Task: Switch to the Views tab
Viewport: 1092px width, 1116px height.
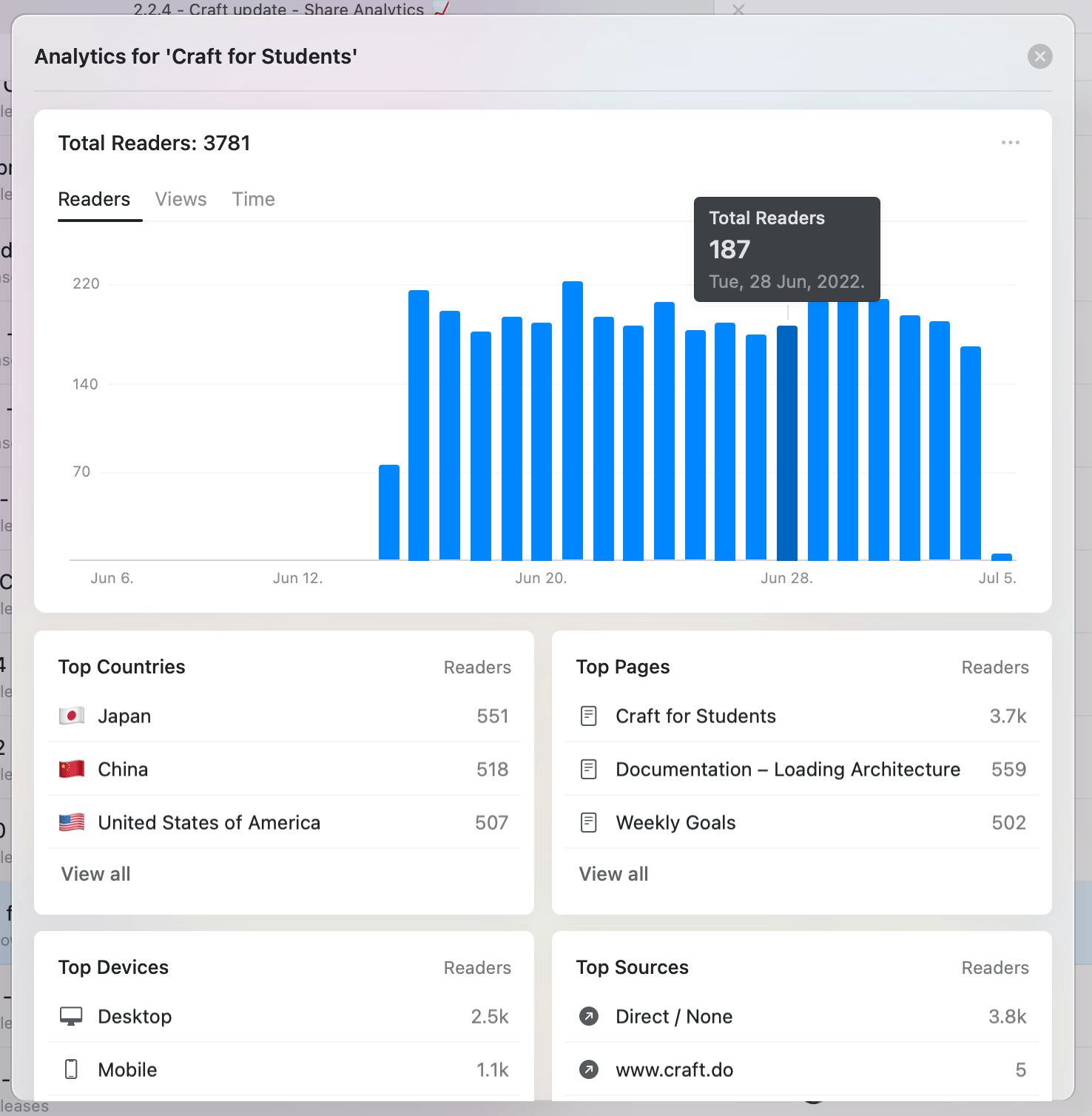Action: coord(180,198)
